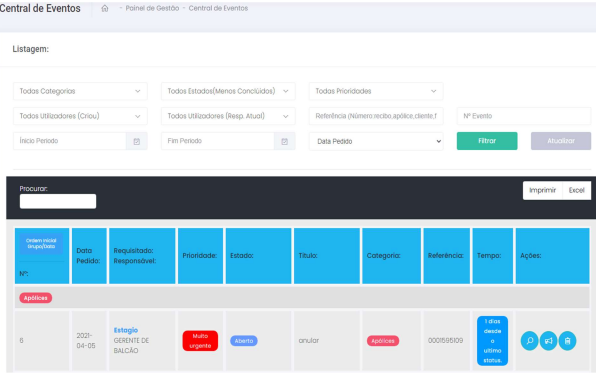Export the table with Excel button
The width and height of the screenshot is (596, 385).
[576, 190]
